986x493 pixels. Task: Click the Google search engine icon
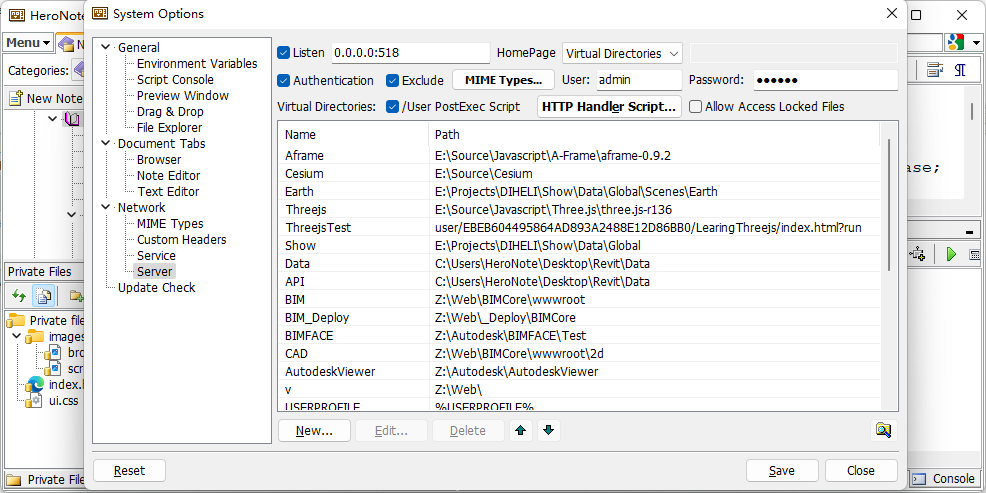[x=955, y=42]
